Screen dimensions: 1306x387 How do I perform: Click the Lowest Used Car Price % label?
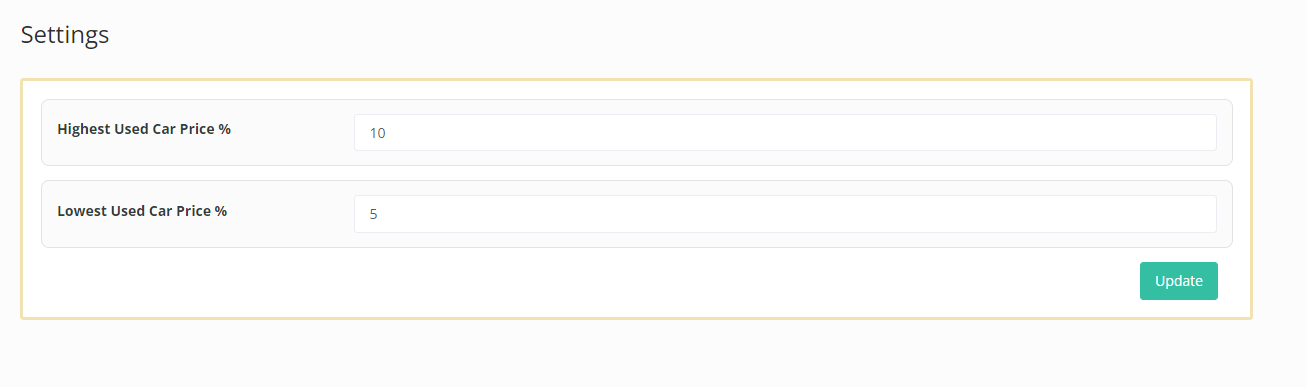pyautogui.click(x=142, y=211)
